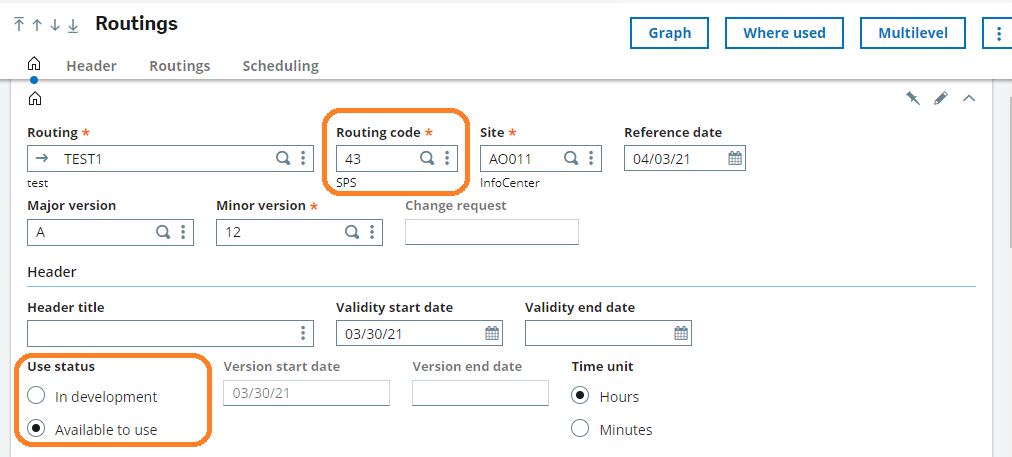
Task: Click the pencil edit icon
Action: (941, 98)
